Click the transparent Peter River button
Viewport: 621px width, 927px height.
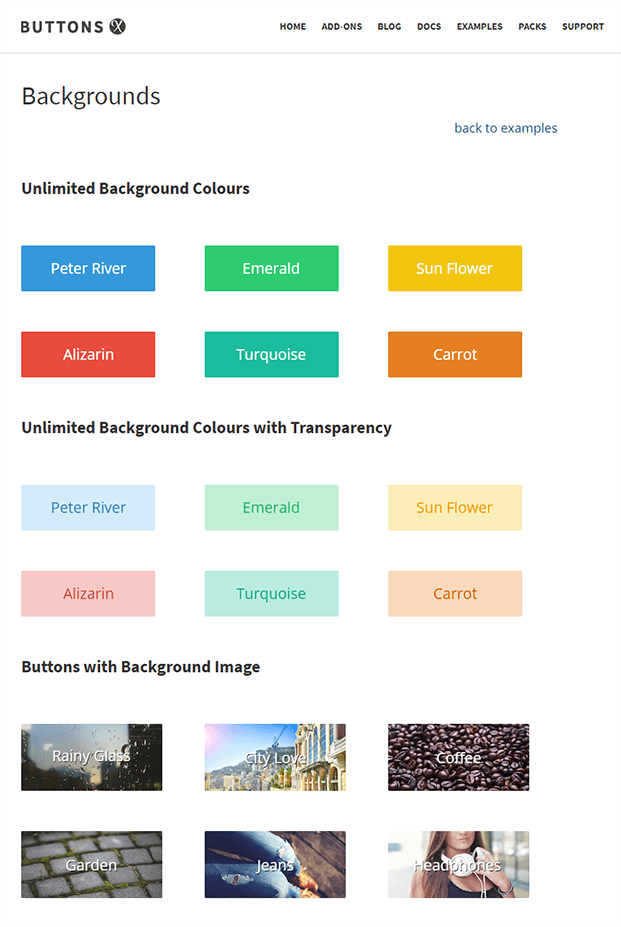(88, 507)
